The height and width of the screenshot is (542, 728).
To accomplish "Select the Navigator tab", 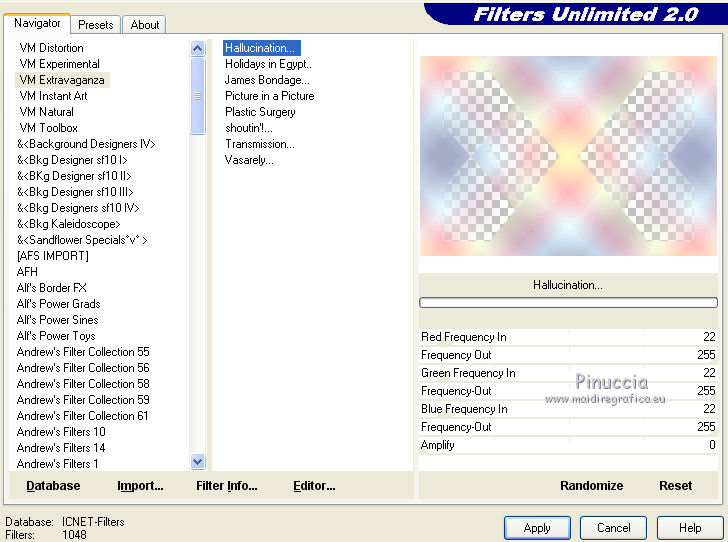I will tap(37, 23).
